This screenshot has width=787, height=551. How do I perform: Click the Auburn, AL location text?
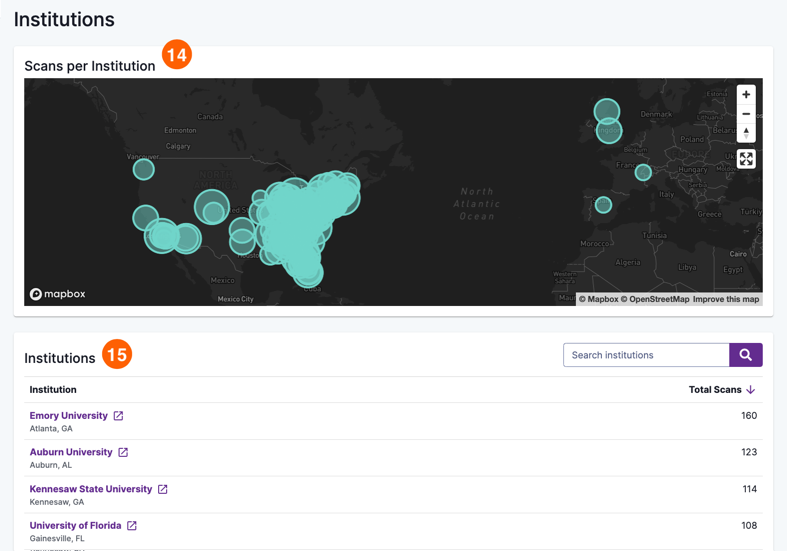click(51, 465)
